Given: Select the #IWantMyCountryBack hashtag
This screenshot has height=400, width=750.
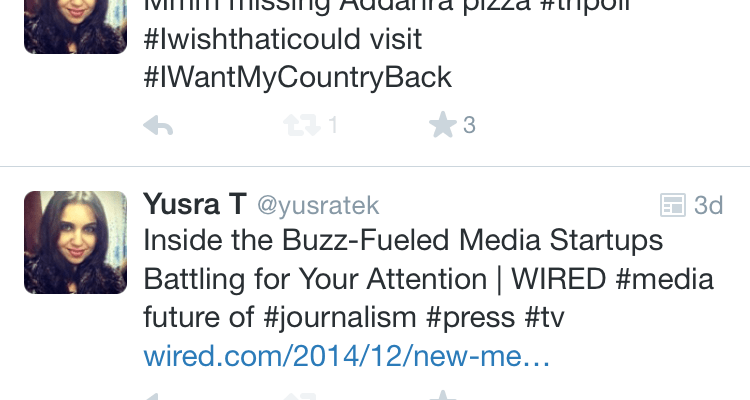Looking at the screenshot, I should click(x=299, y=77).
